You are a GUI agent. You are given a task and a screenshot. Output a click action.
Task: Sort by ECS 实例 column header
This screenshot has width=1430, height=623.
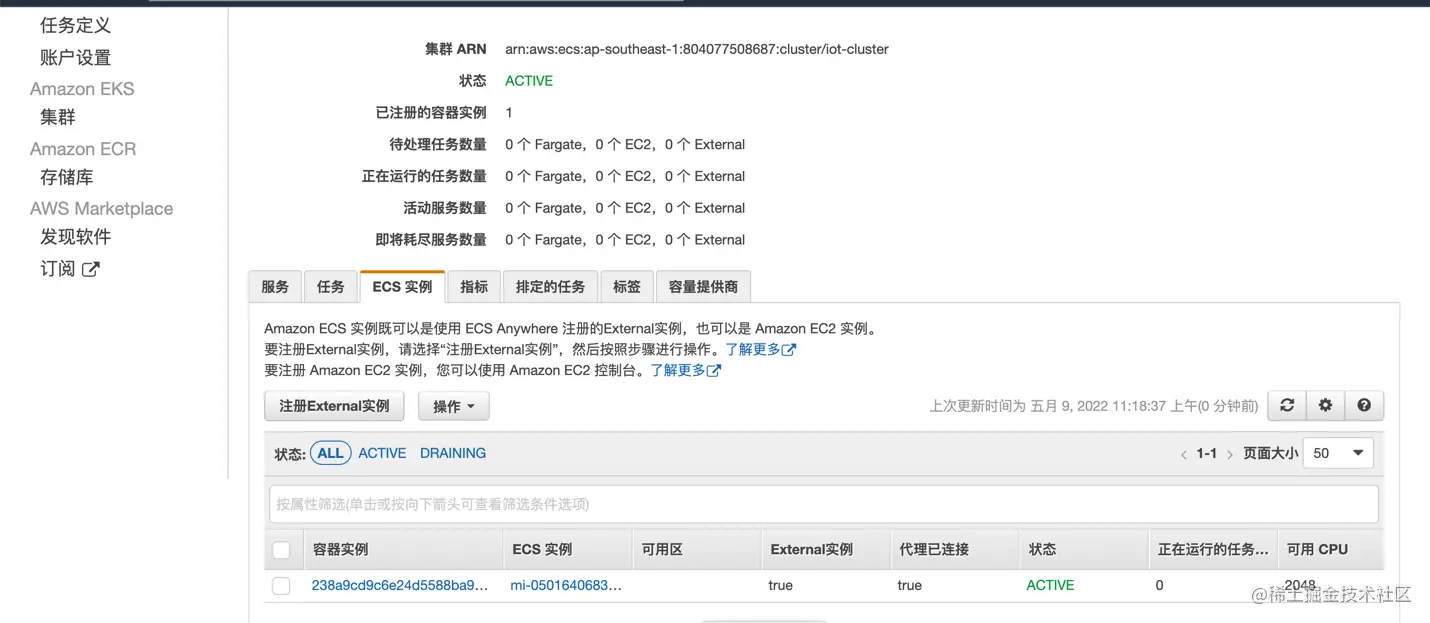567,550
